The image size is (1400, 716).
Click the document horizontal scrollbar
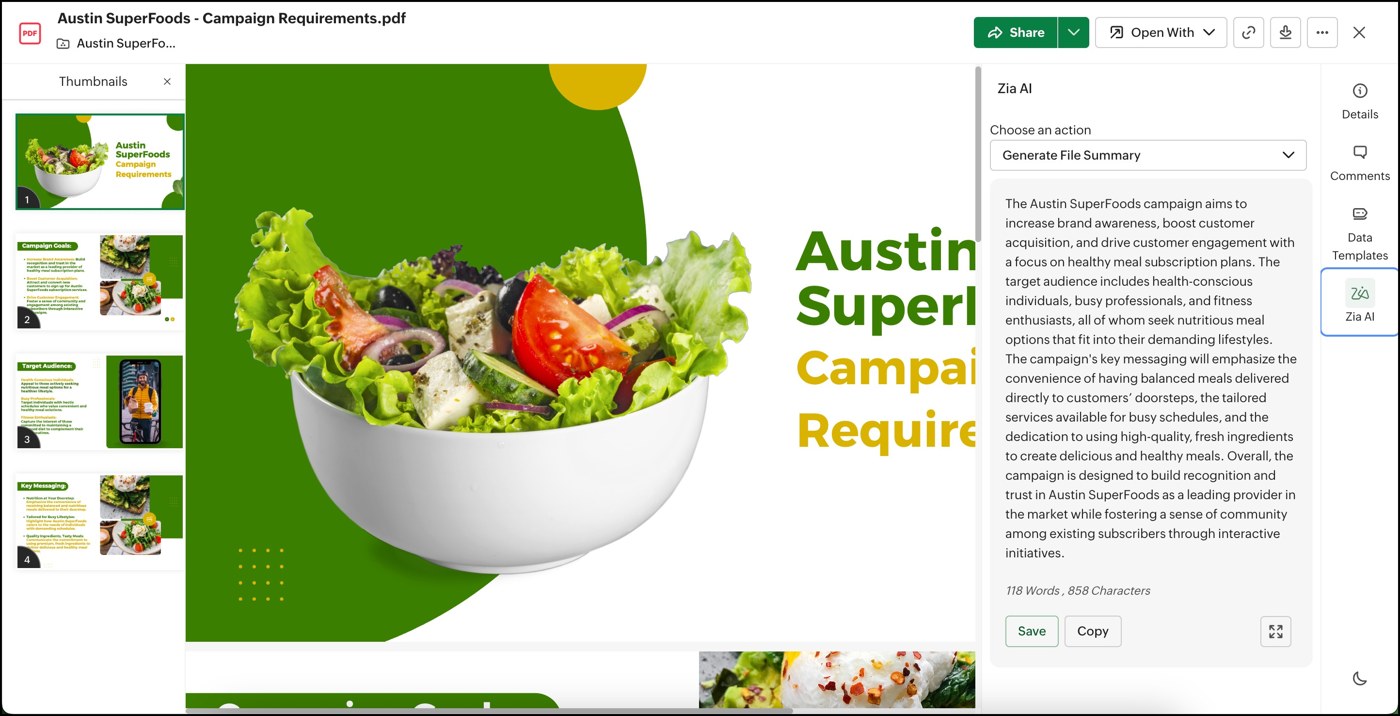click(x=490, y=711)
